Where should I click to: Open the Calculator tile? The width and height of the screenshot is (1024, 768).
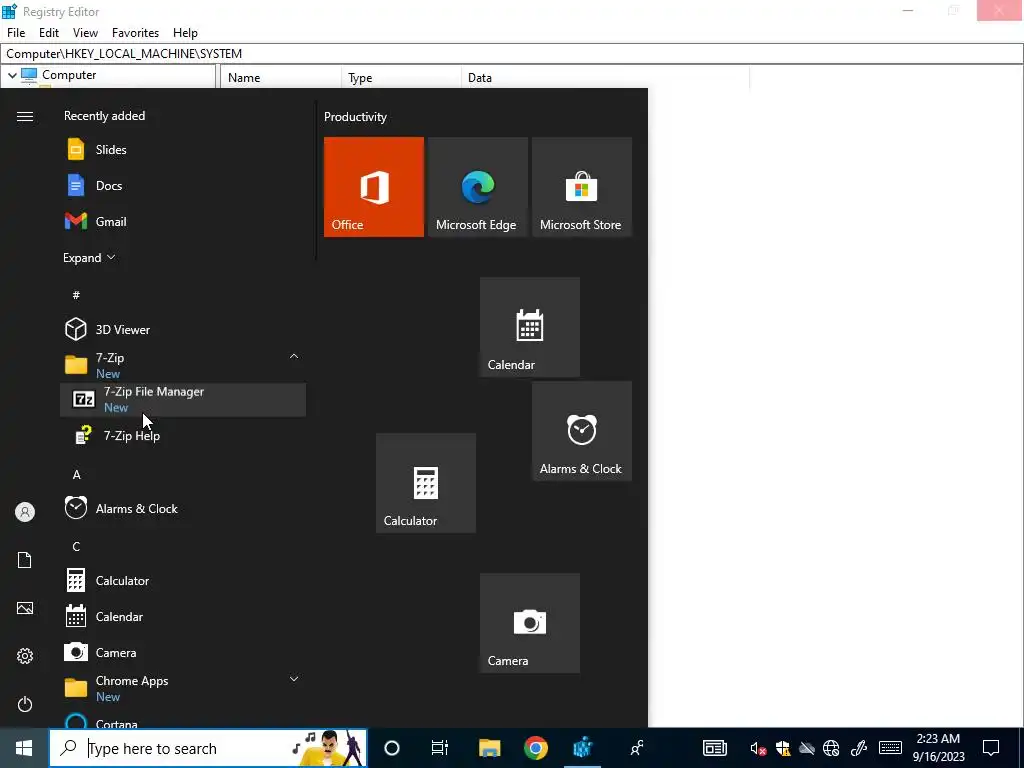coord(426,483)
